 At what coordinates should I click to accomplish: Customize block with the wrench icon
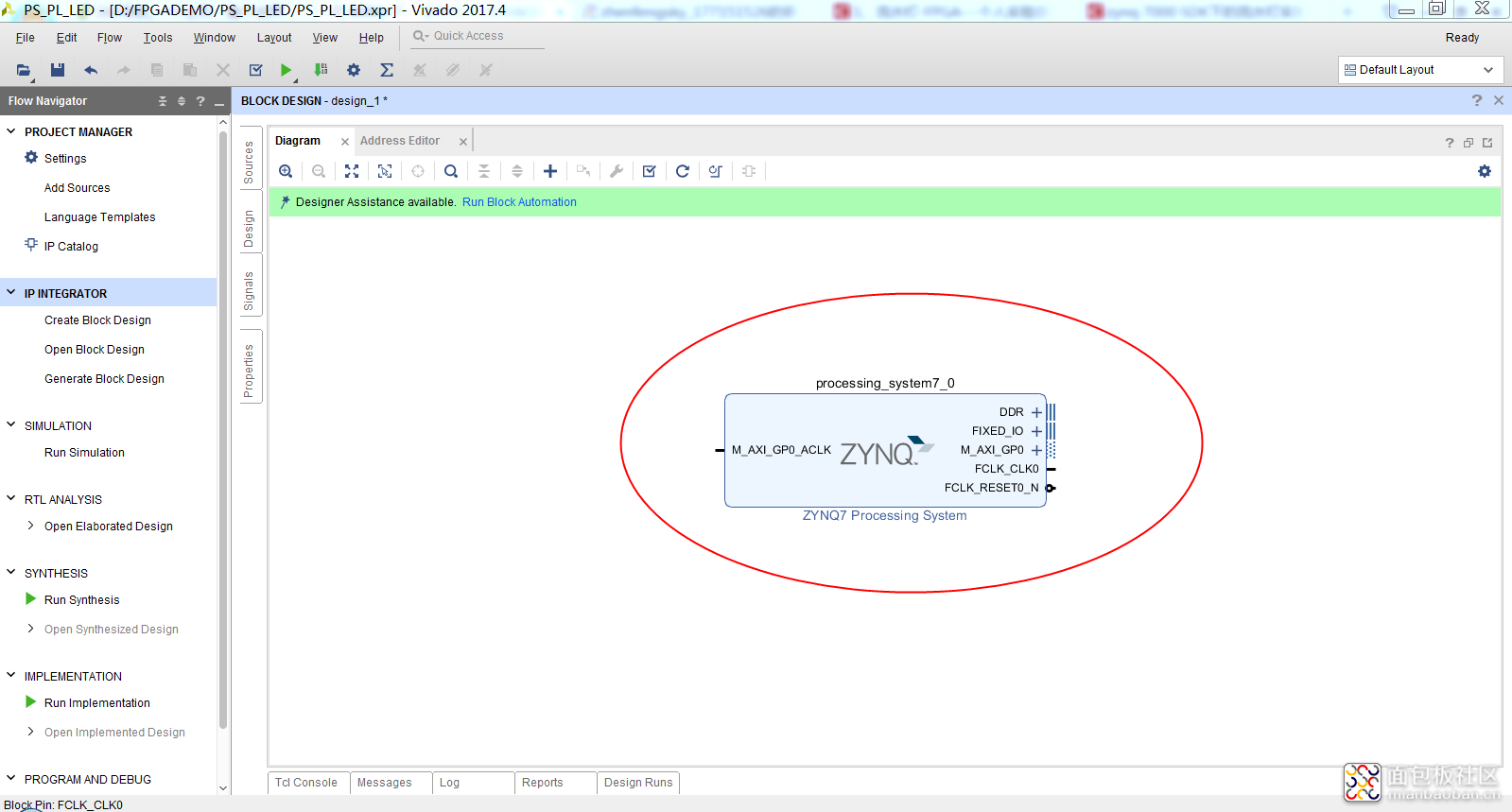(x=617, y=171)
